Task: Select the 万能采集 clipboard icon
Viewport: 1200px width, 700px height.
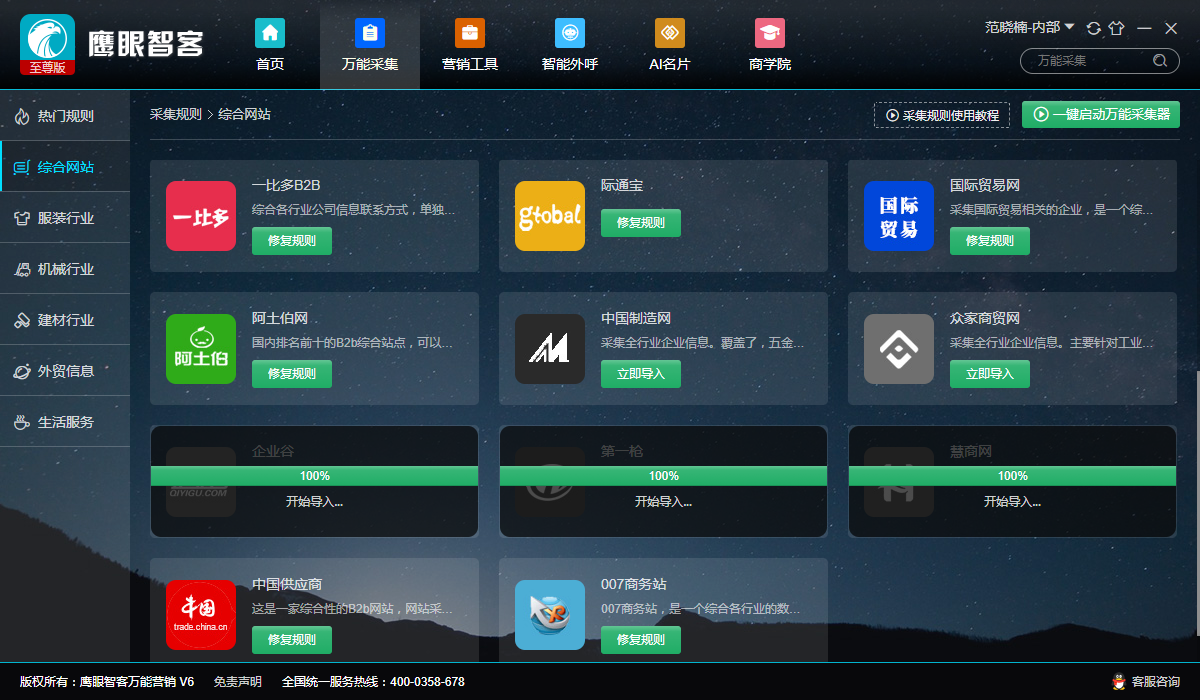Action: coord(370,33)
